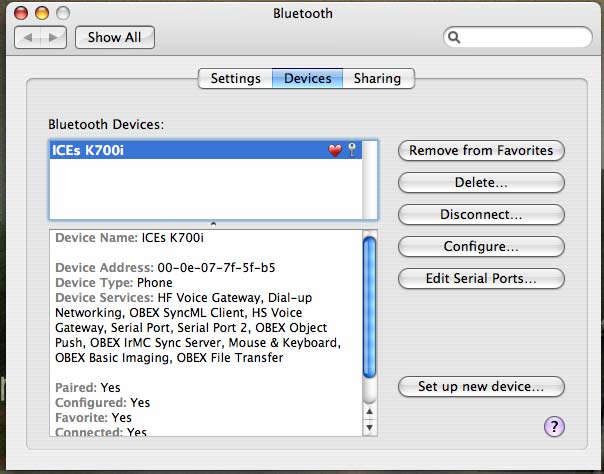Click the scroll up arrow in details pane
604x474 pixels.
tap(369, 412)
